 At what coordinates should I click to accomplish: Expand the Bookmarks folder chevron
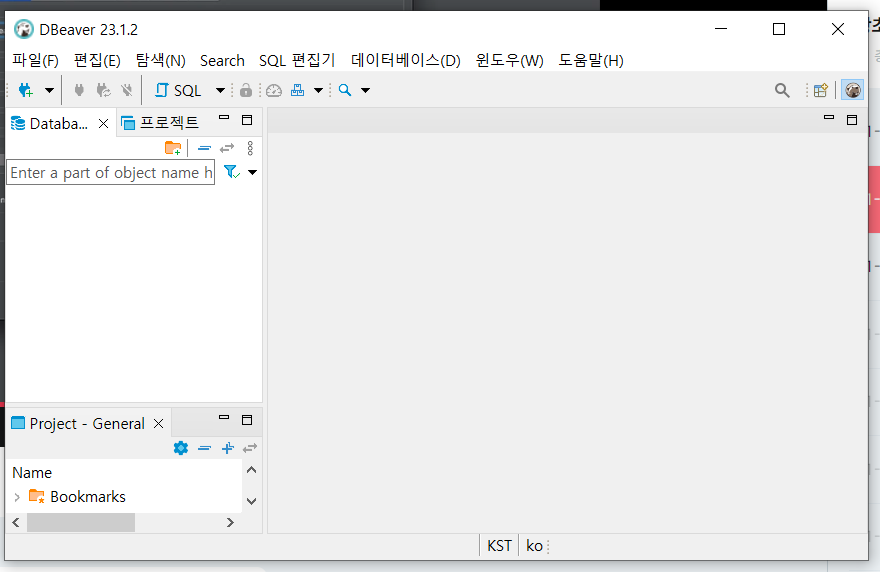[x=17, y=497]
